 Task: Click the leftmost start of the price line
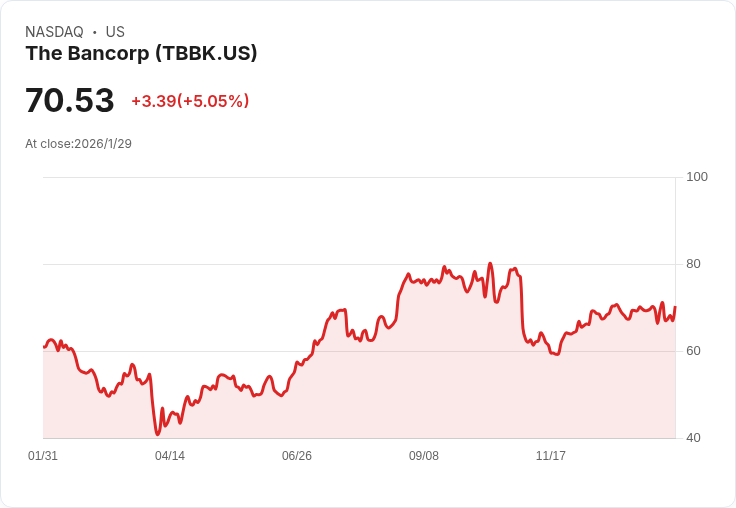coord(44,346)
